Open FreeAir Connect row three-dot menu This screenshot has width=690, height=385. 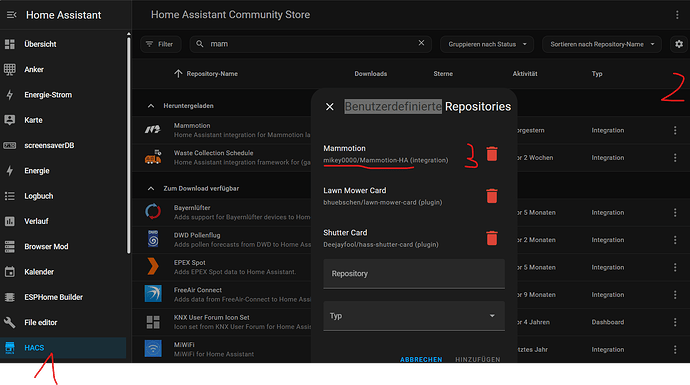[x=675, y=294]
